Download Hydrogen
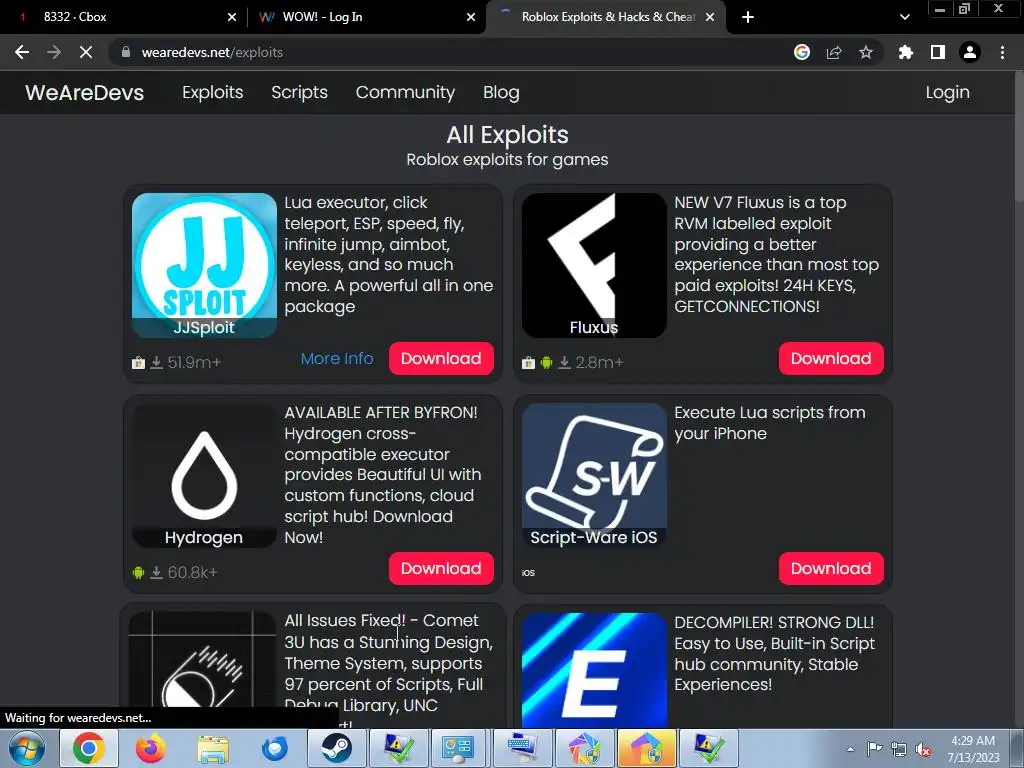This screenshot has height=768, width=1024. click(441, 568)
